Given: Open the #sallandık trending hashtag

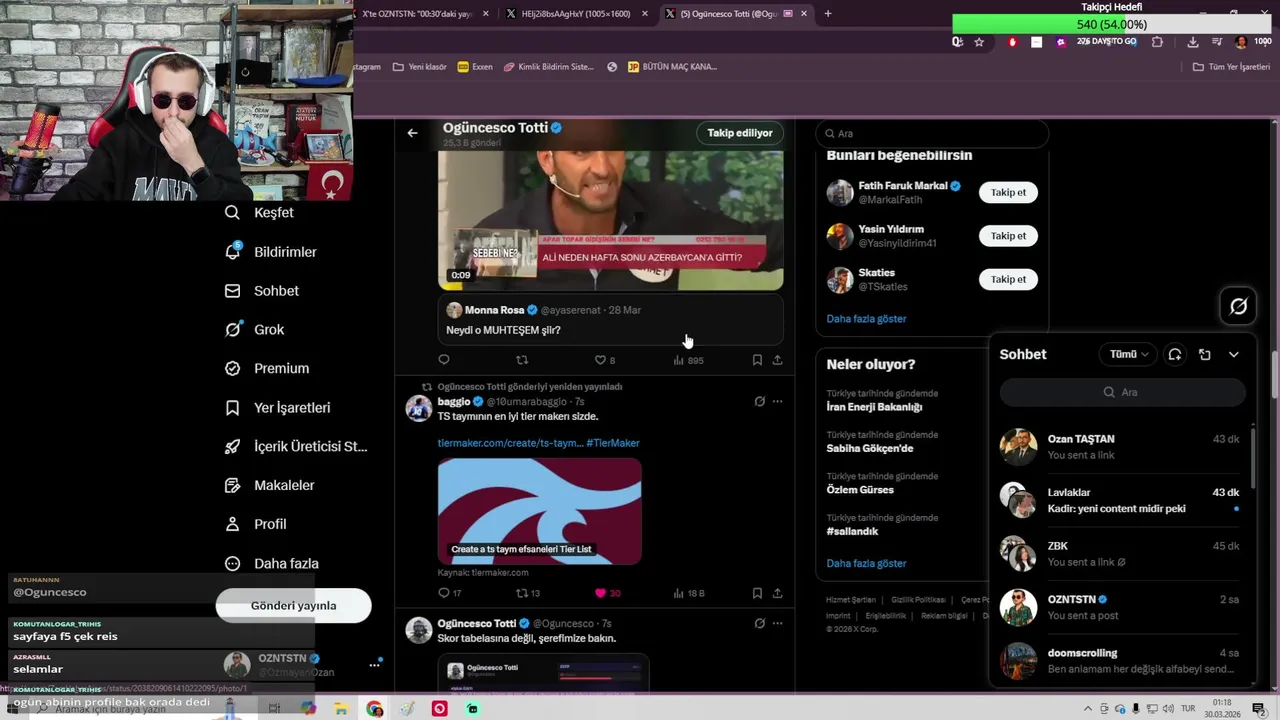Looking at the screenshot, I should click(852, 532).
